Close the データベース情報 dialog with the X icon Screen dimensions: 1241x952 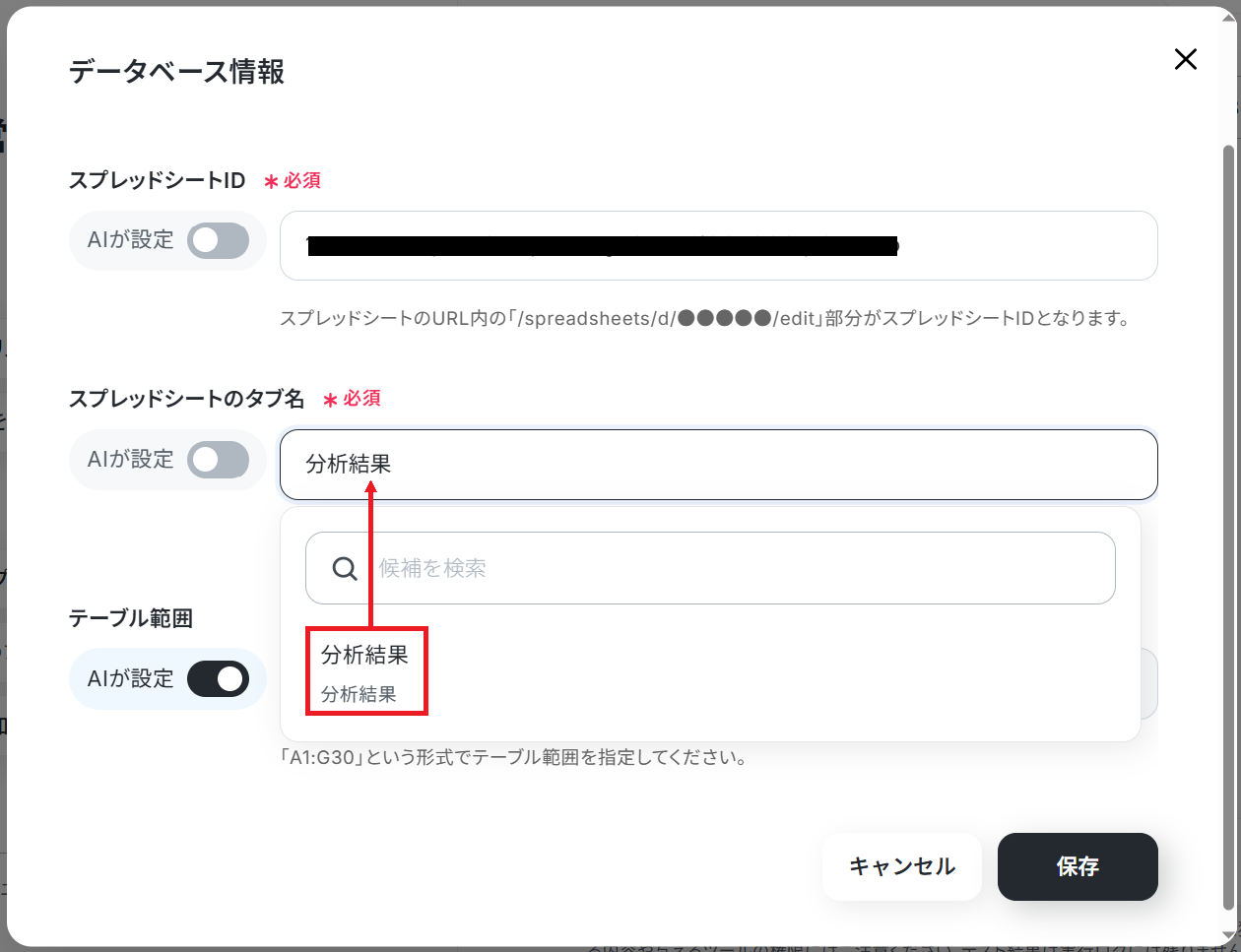tap(1186, 59)
